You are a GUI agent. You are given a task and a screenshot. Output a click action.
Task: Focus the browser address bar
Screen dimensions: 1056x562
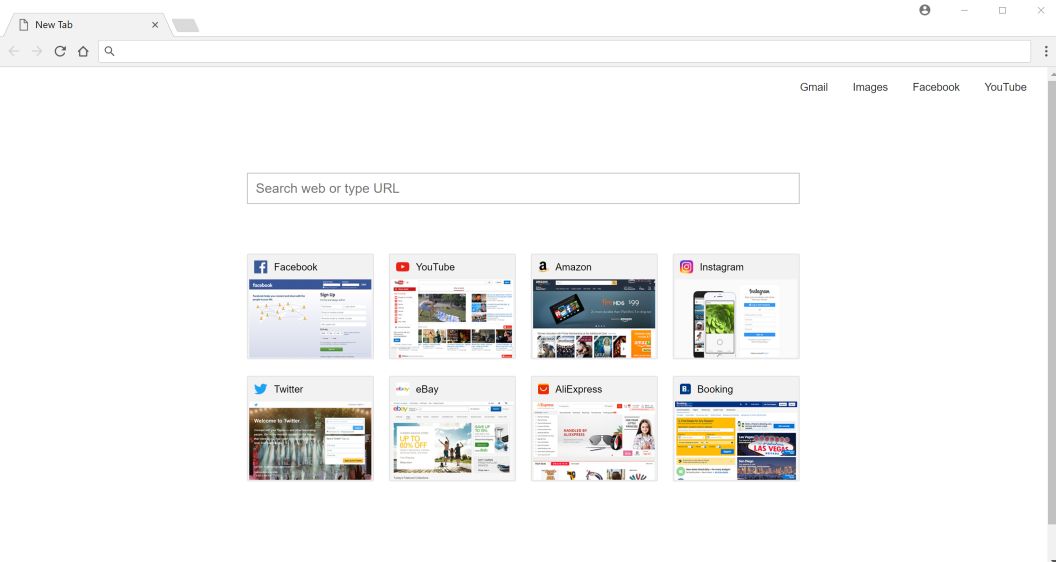pyautogui.click(x=564, y=51)
